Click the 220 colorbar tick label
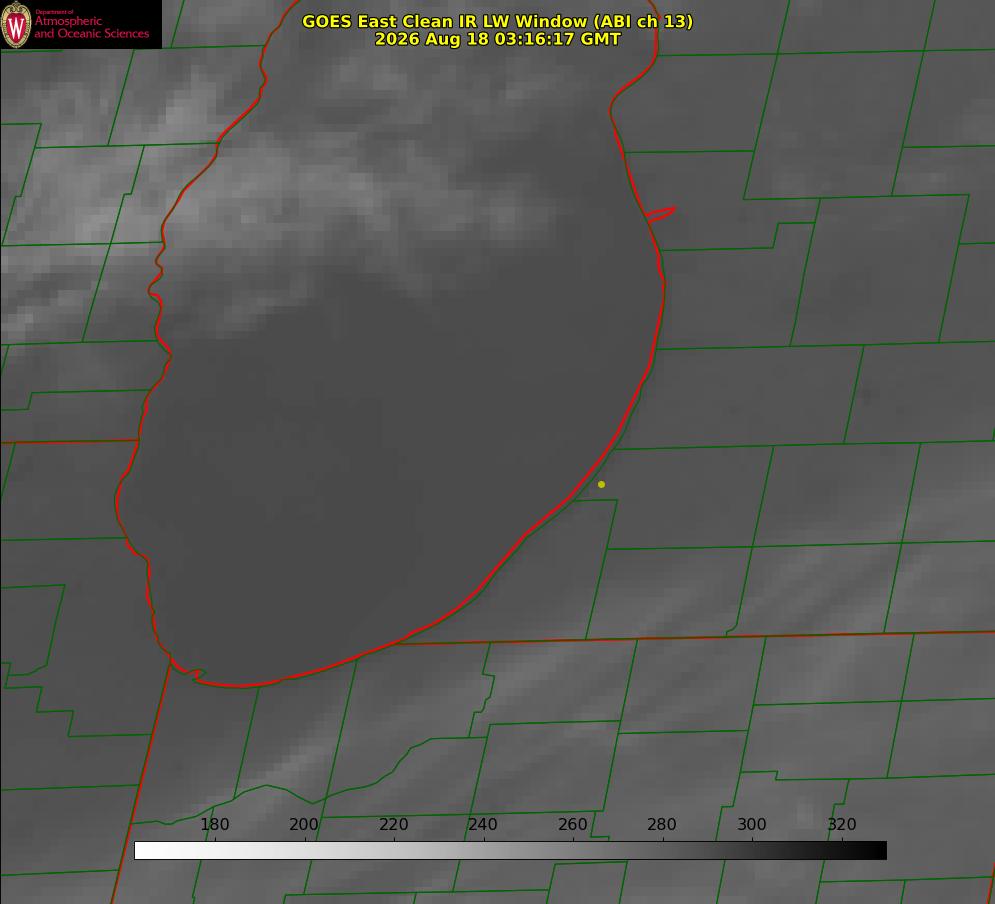Screen dimensions: 995x904 393,824
